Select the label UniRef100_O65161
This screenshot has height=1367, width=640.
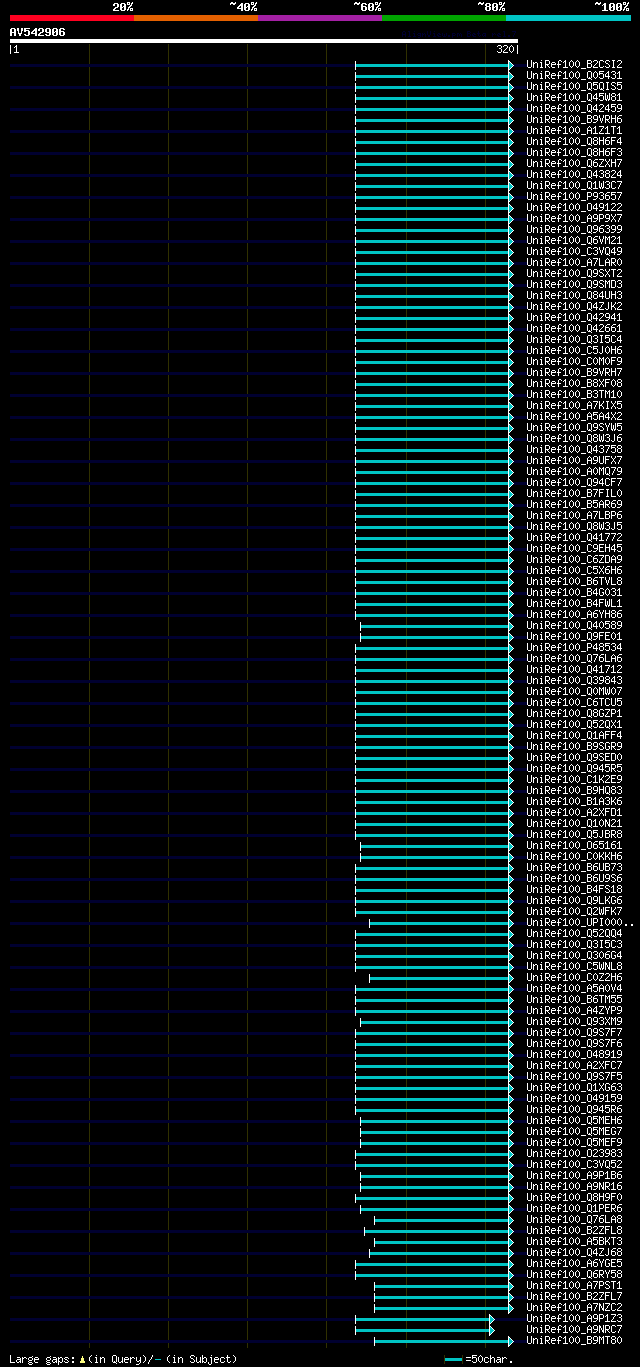click(574, 845)
